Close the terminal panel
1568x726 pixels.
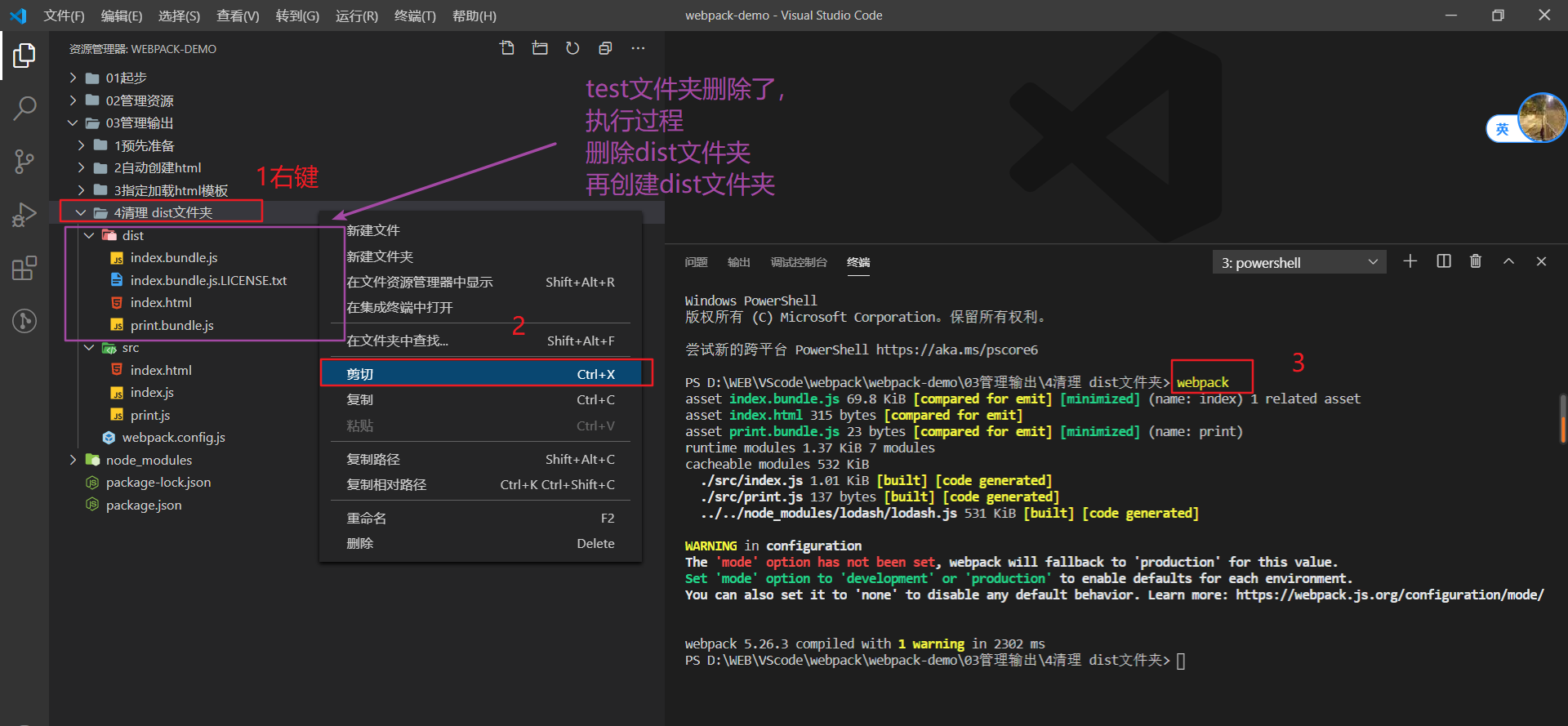tap(1541, 261)
